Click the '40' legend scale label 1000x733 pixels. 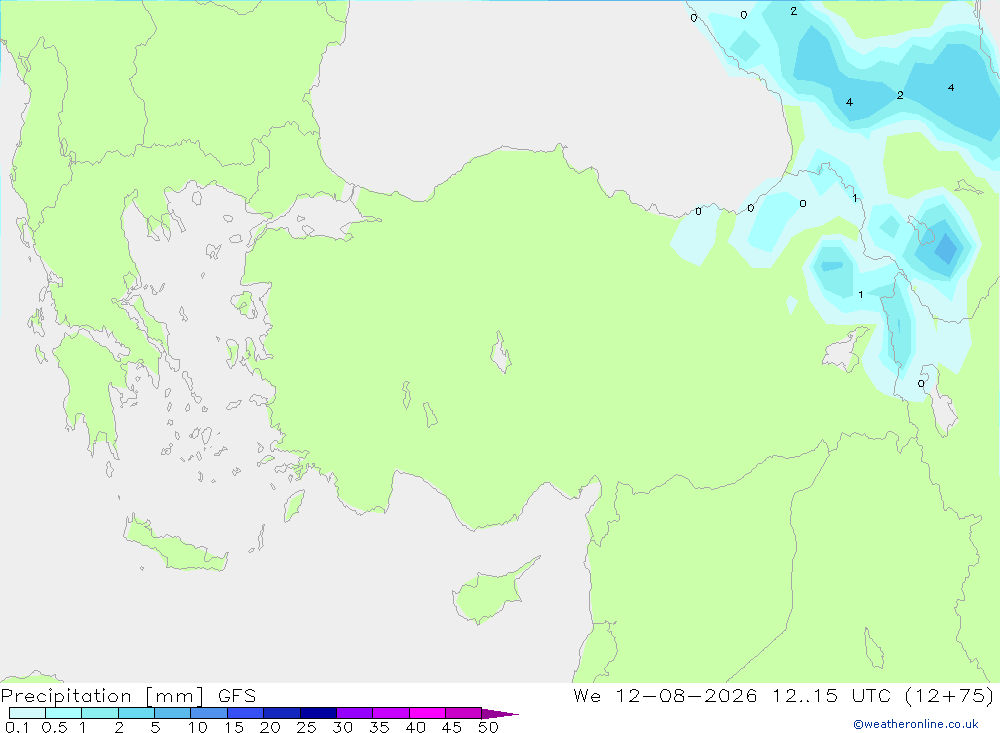click(416, 727)
